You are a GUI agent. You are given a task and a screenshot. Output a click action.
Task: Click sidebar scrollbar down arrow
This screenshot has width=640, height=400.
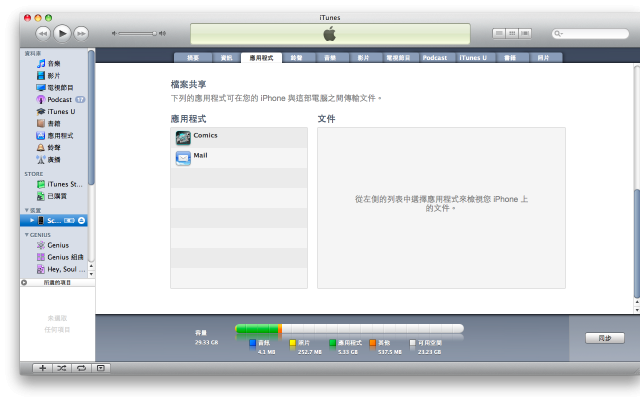pyautogui.click(x=91, y=274)
